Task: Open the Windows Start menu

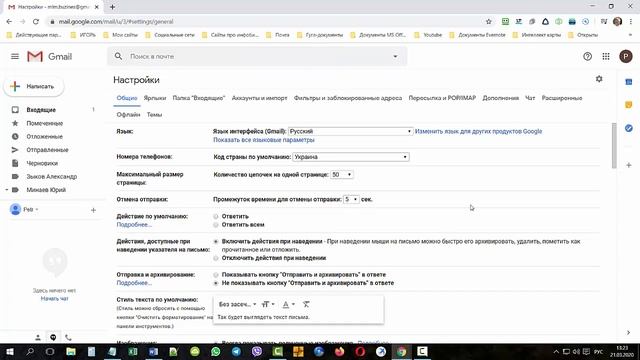Action: point(9,351)
